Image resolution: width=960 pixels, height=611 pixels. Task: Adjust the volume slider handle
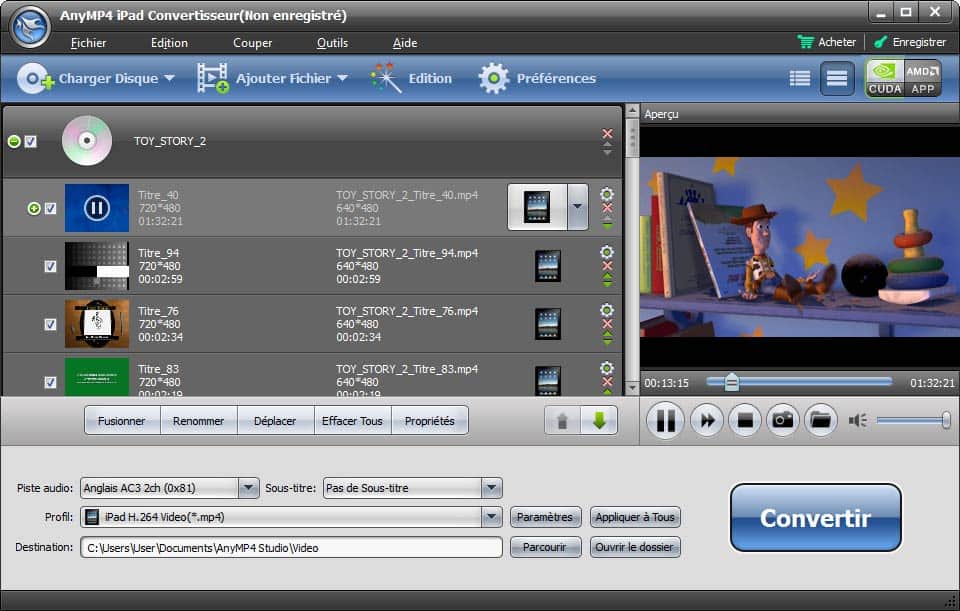pyautogui.click(x=946, y=420)
